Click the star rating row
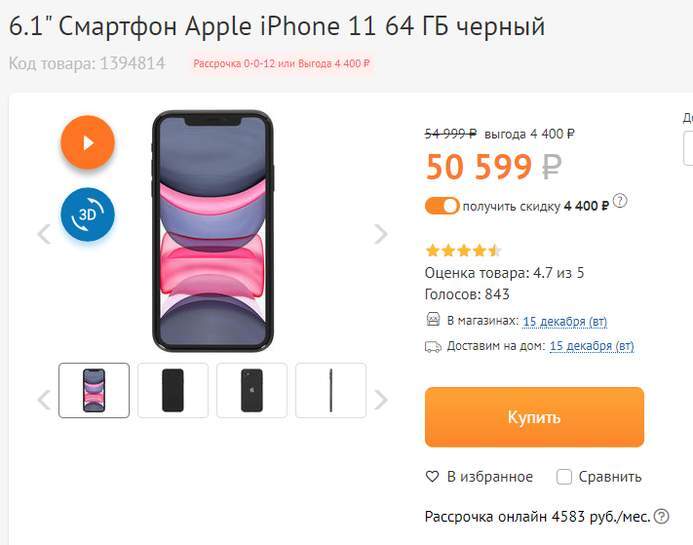Image resolution: width=693 pixels, height=545 pixels. [463, 251]
